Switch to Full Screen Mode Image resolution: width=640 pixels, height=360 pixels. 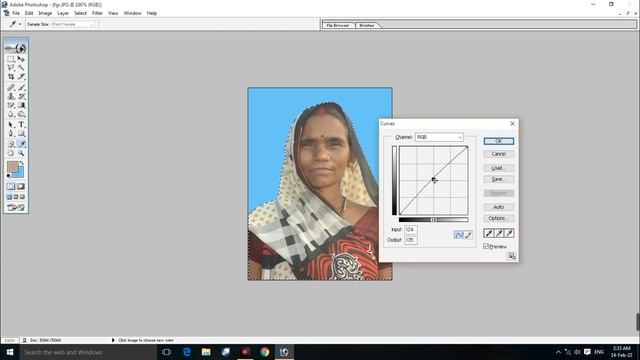tap(22, 197)
